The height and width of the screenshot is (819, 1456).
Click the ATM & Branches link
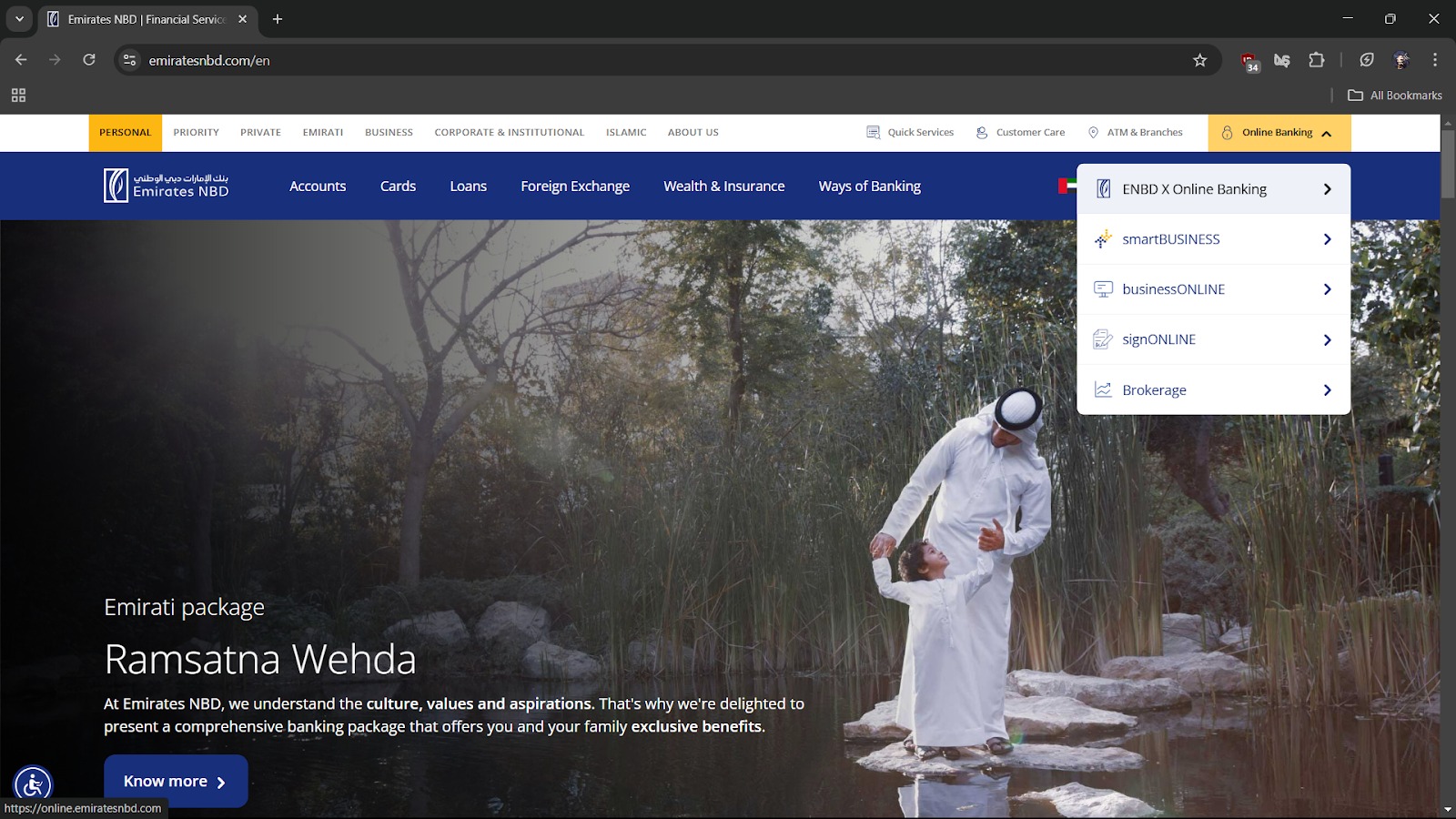1145,133
